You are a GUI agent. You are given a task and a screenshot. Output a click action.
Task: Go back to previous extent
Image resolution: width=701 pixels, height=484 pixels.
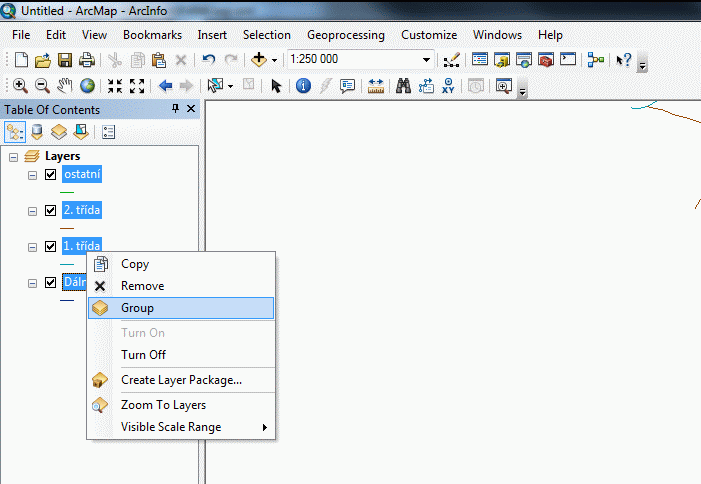(165, 85)
